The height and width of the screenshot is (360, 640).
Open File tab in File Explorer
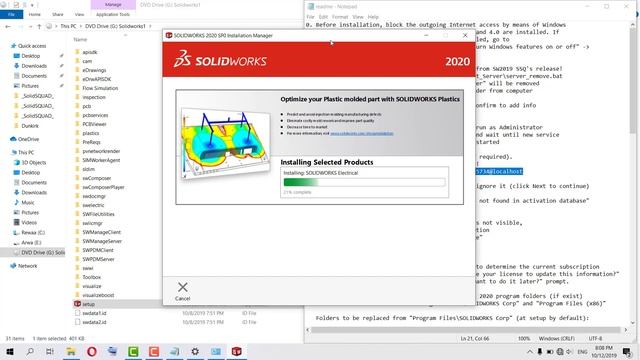point(11,14)
